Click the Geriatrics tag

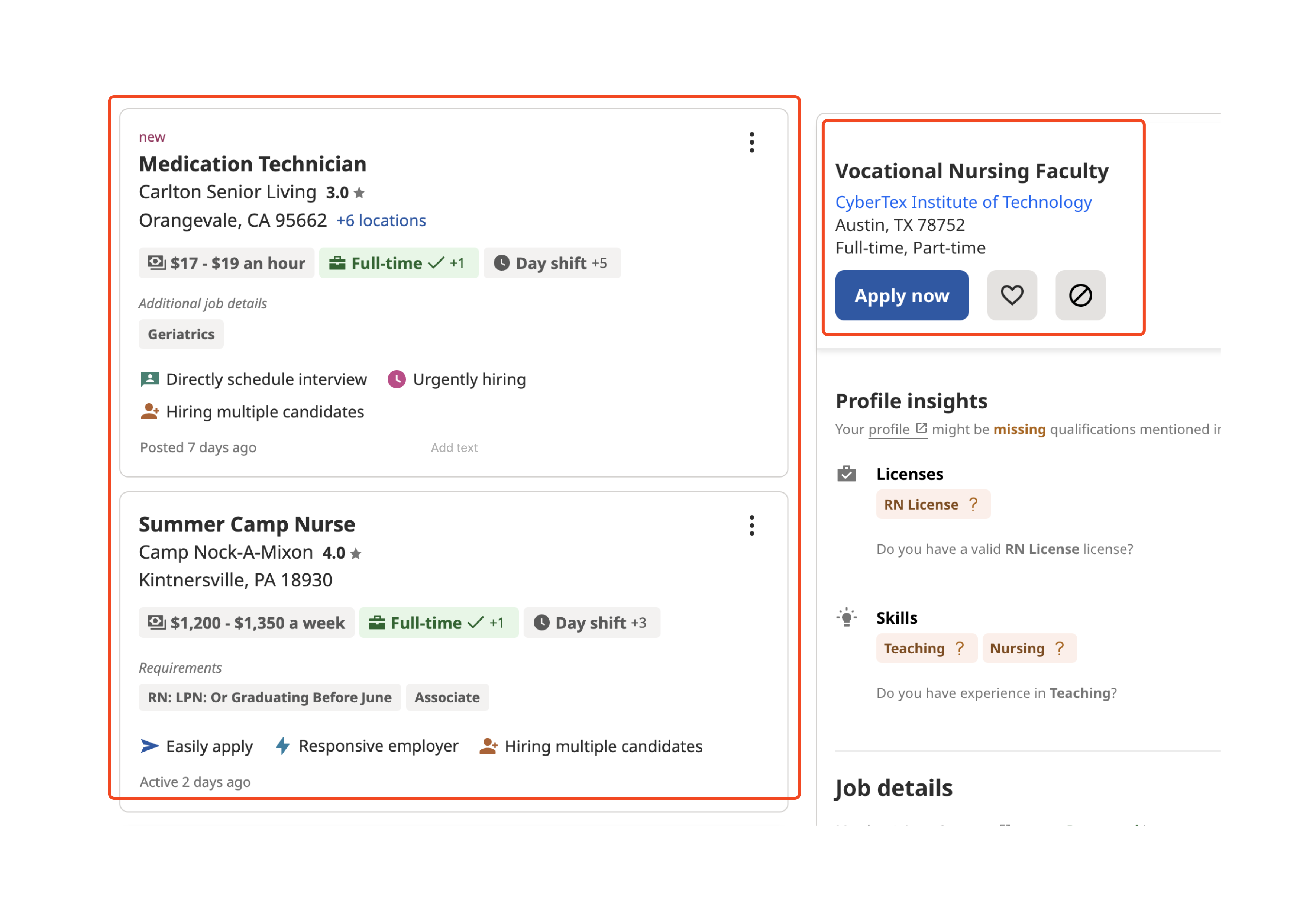click(x=181, y=334)
